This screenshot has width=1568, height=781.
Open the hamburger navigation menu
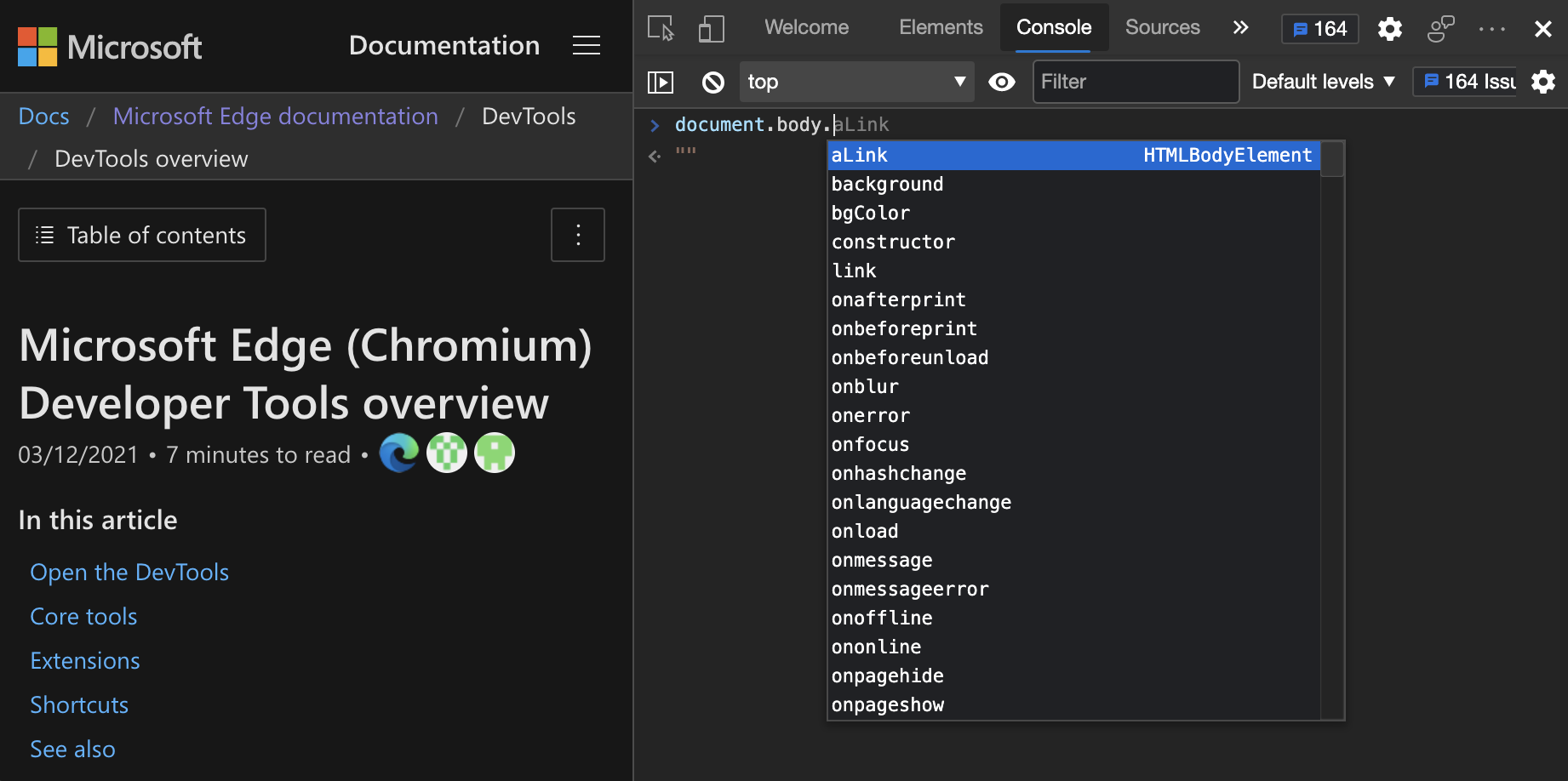pos(587,45)
